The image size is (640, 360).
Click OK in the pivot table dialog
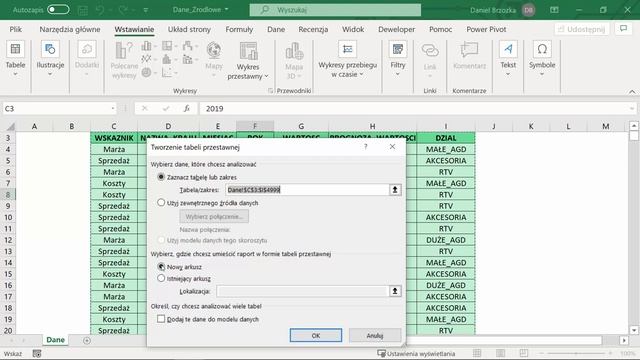316,336
